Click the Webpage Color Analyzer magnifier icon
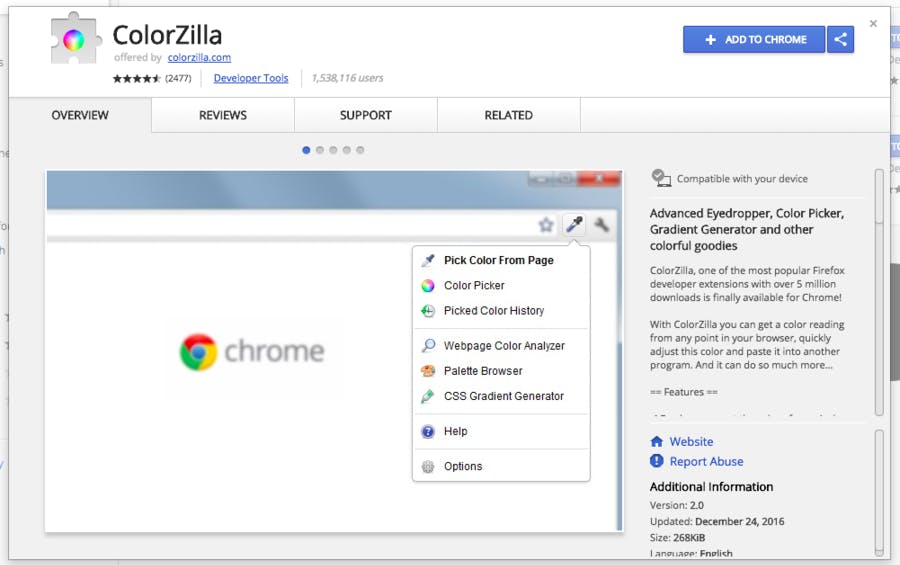 428,346
